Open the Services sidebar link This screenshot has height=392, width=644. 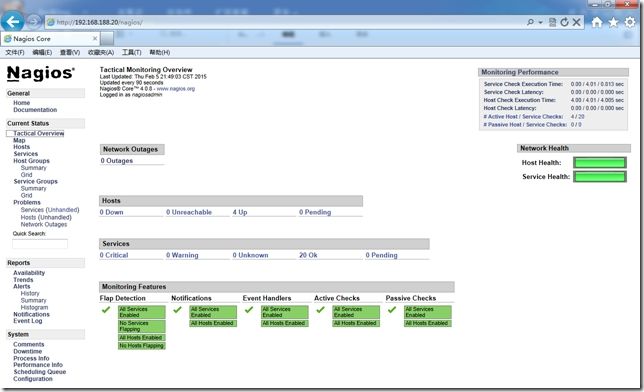coord(25,154)
